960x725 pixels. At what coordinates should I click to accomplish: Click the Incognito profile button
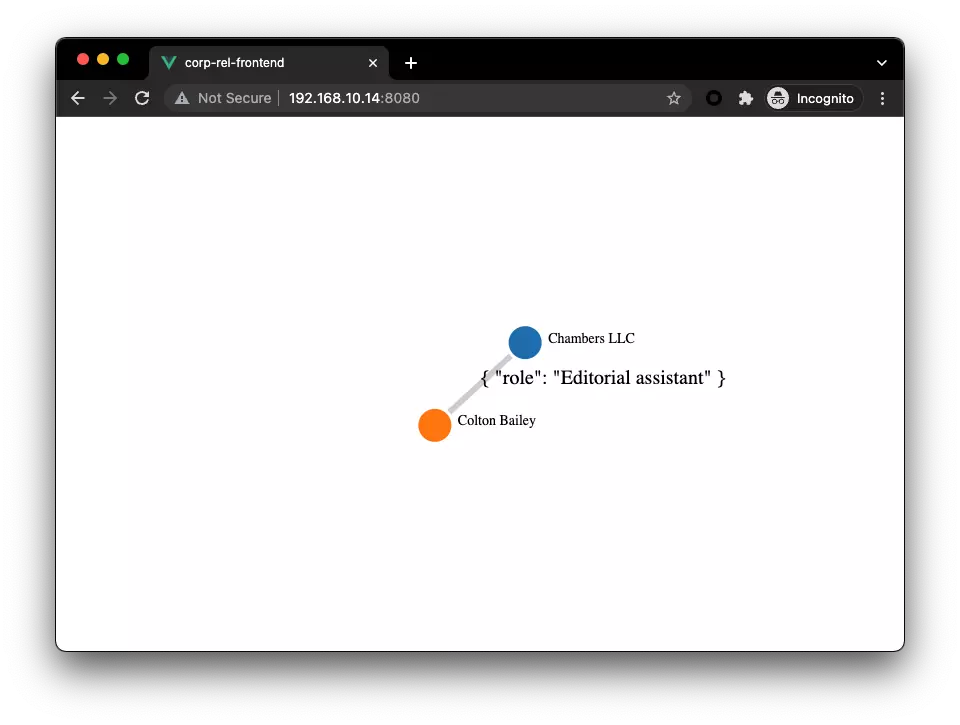(x=814, y=98)
